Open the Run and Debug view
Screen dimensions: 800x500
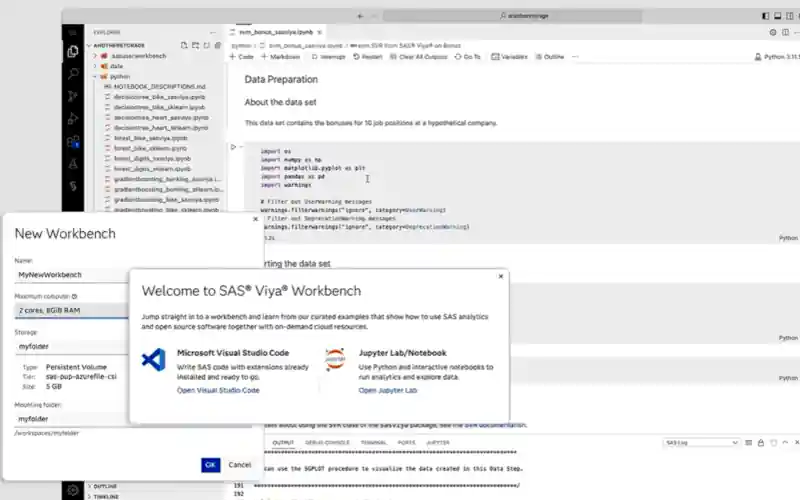click(73, 119)
